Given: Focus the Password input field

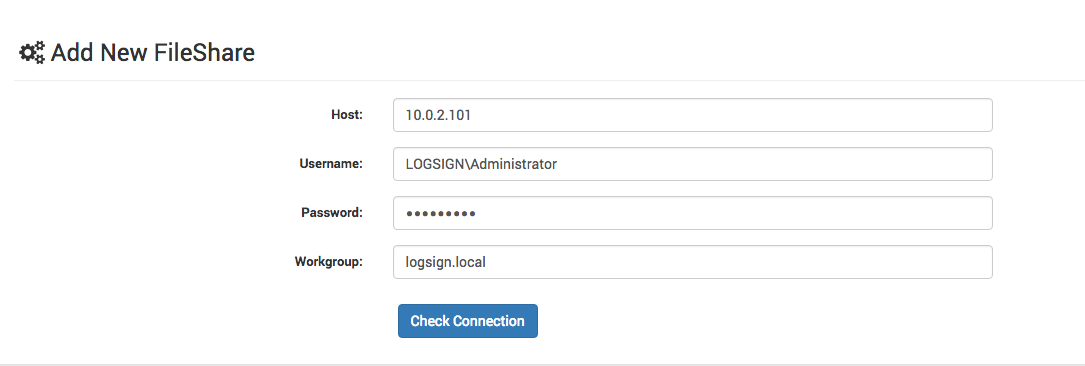Looking at the screenshot, I should click(693, 213).
